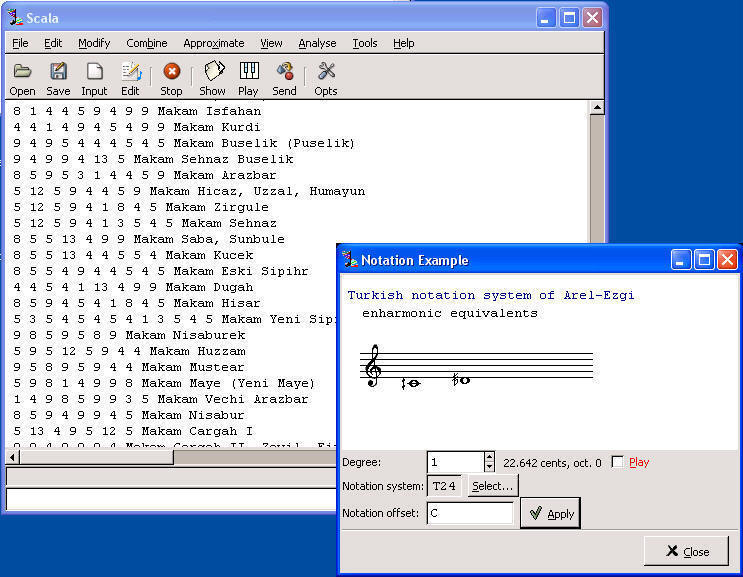Click the T24 notation system field
743x577 pixels.
pyautogui.click(x=444, y=486)
